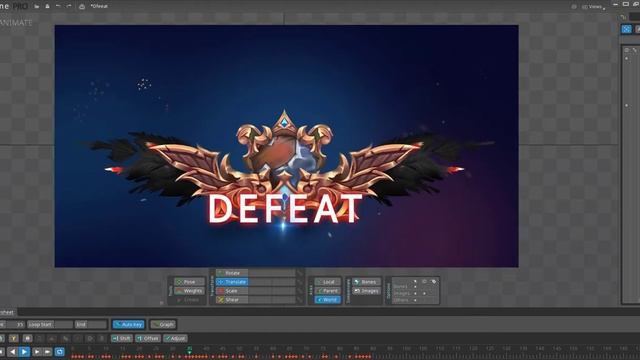Toggle Images visibility dot in Options
The image size is (640, 360).
click(x=424, y=293)
